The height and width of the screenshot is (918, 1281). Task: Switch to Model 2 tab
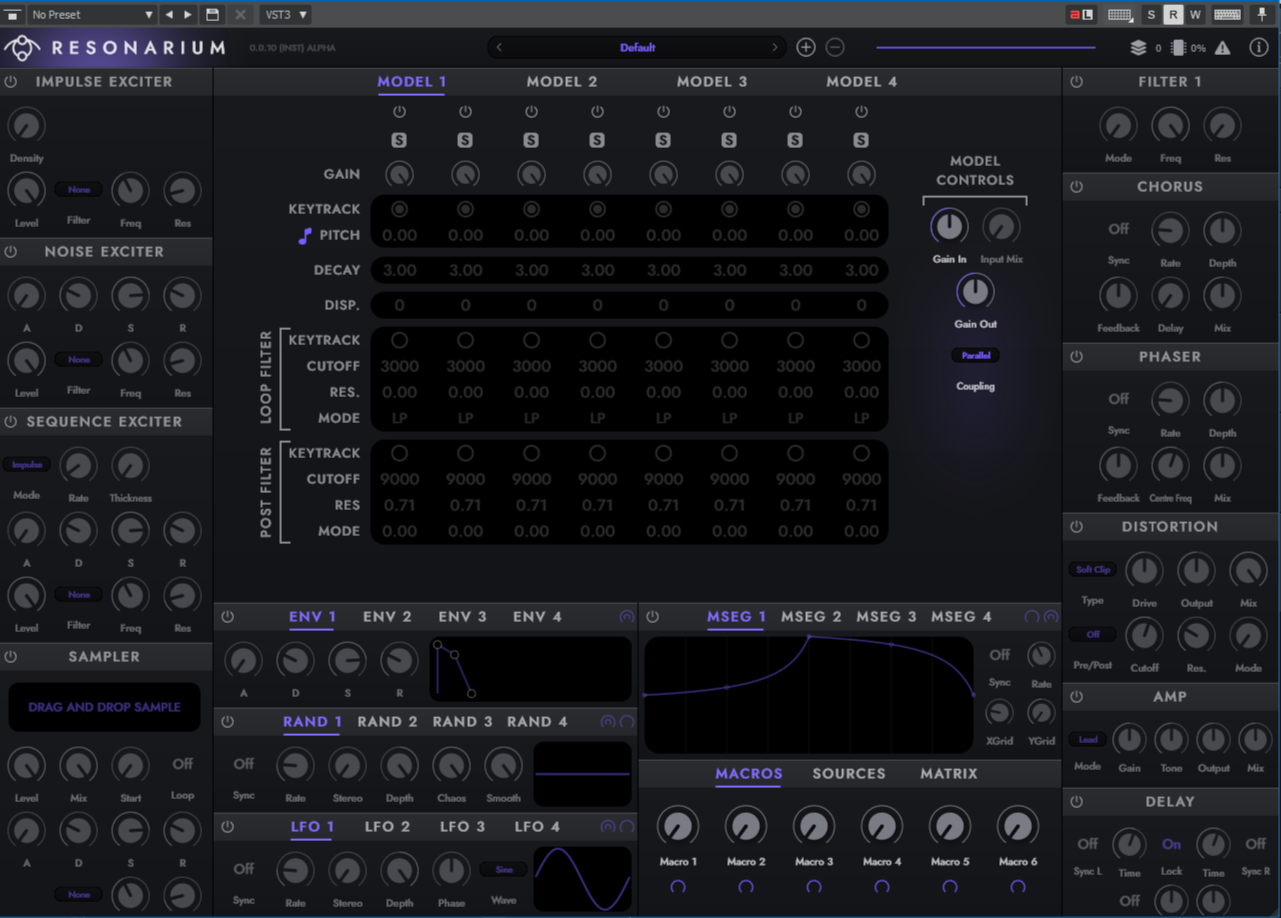coord(562,82)
